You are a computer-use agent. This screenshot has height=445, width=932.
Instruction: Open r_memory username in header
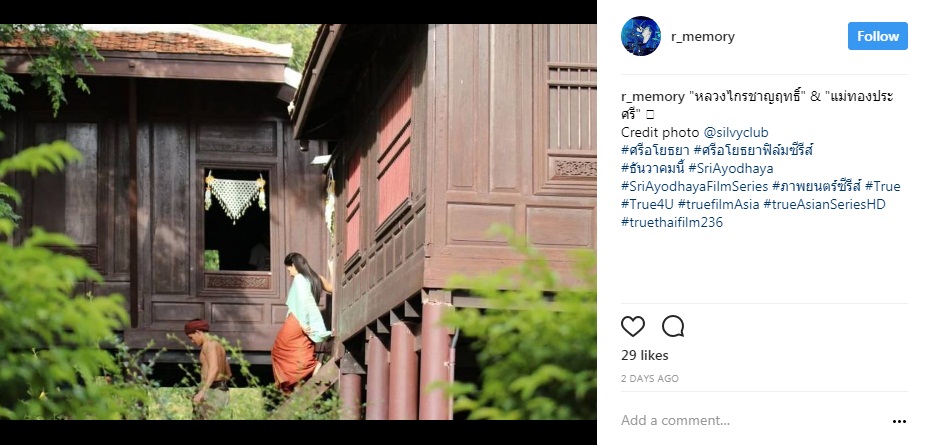[703, 37]
